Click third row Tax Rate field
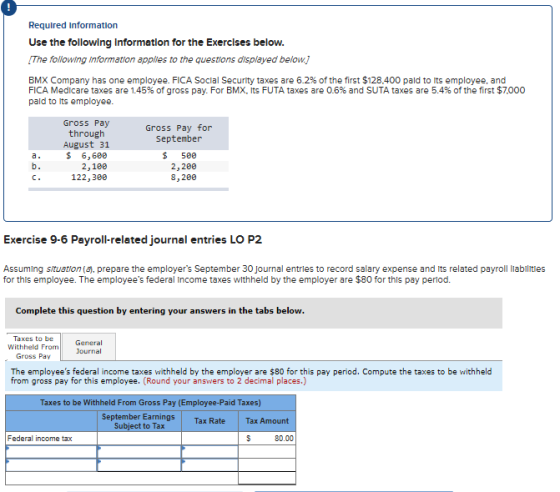This screenshot has width=560, height=492. click(x=210, y=465)
